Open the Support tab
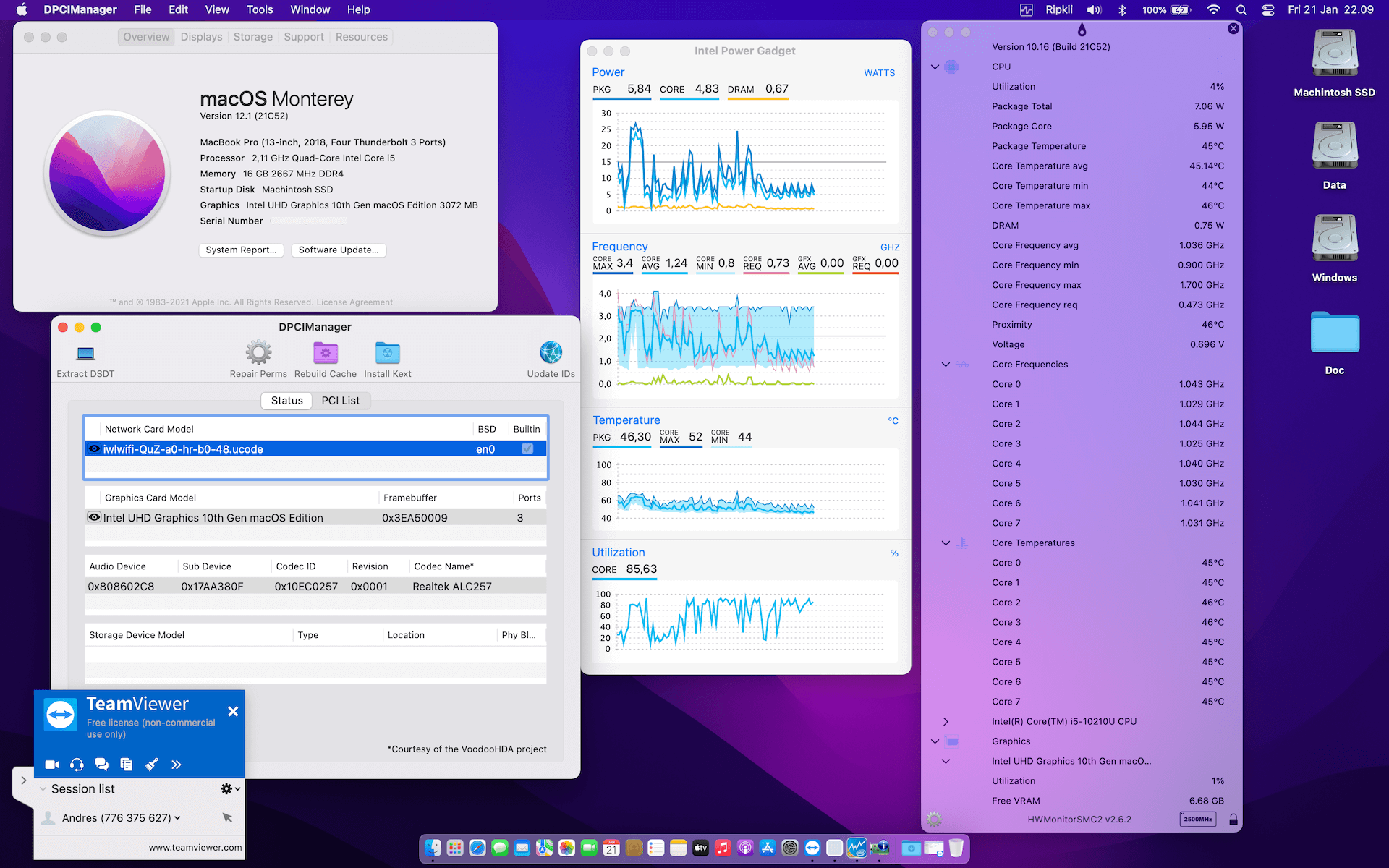The image size is (1389, 868). tap(304, 37)
